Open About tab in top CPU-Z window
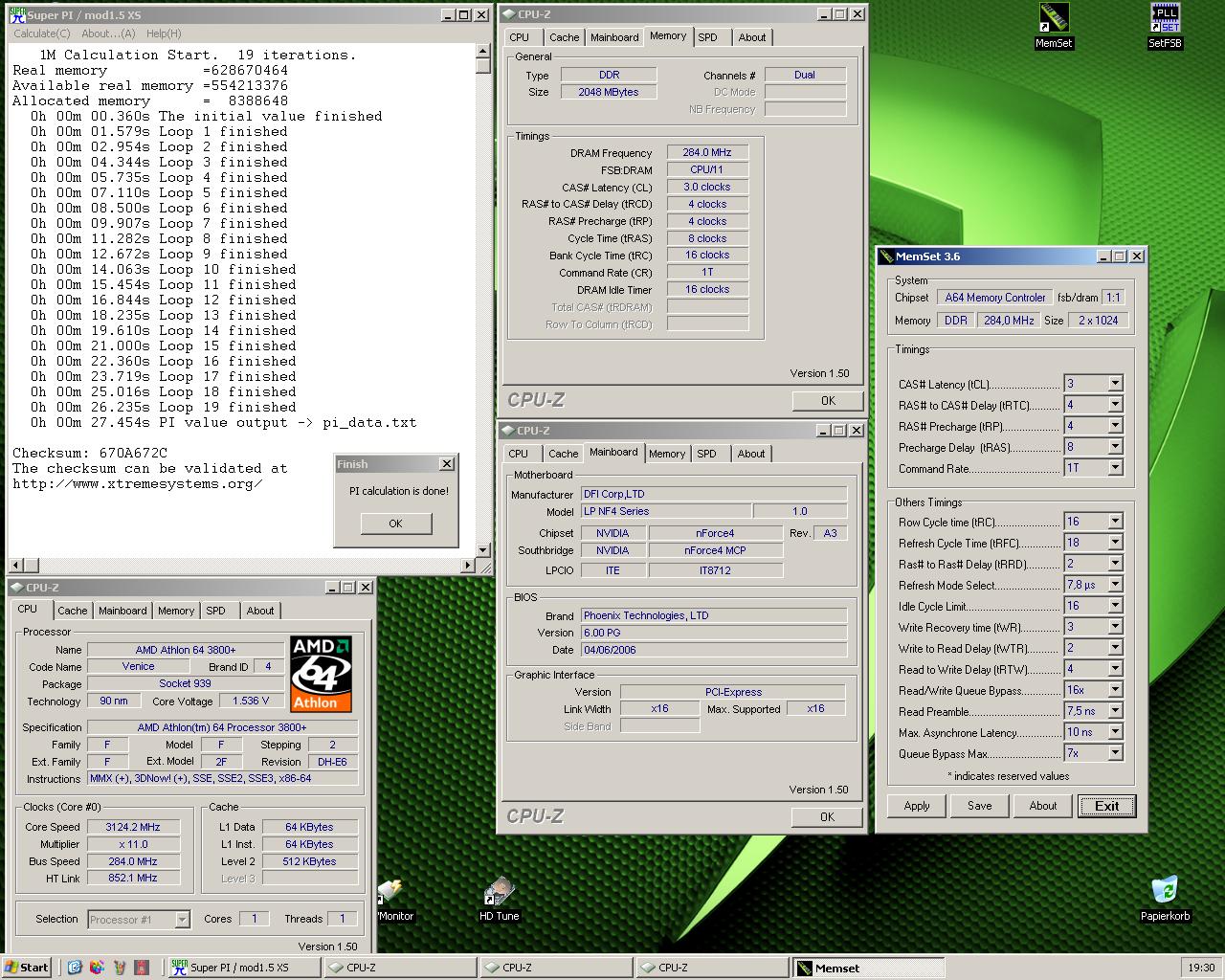 (x=751, y=37)
